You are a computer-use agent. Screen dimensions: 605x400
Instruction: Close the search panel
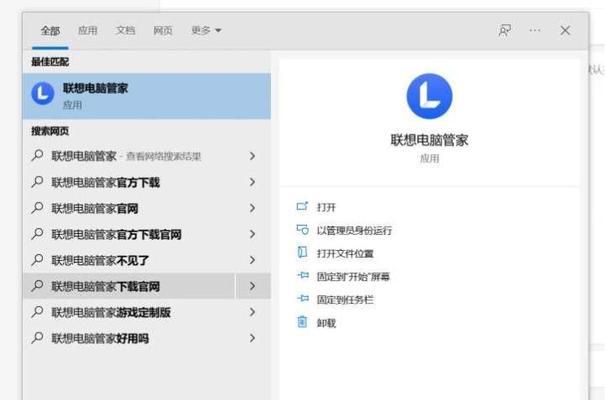point(565,30)
